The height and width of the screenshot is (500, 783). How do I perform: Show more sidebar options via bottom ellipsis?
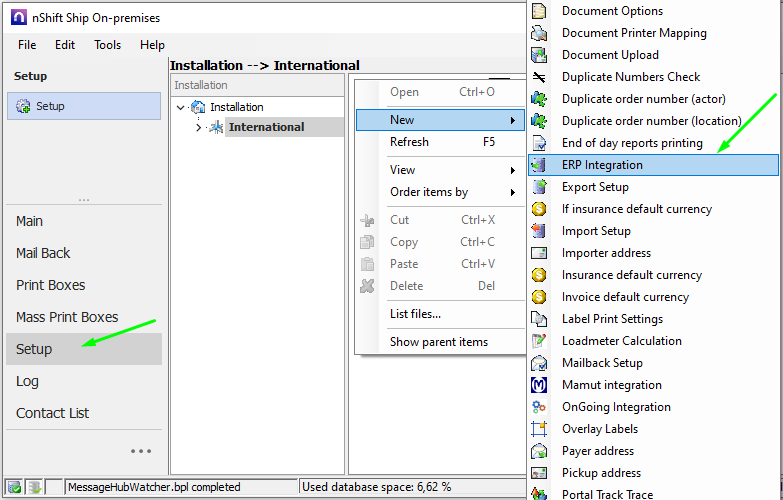pyautogui.click(x=141, y=451)
